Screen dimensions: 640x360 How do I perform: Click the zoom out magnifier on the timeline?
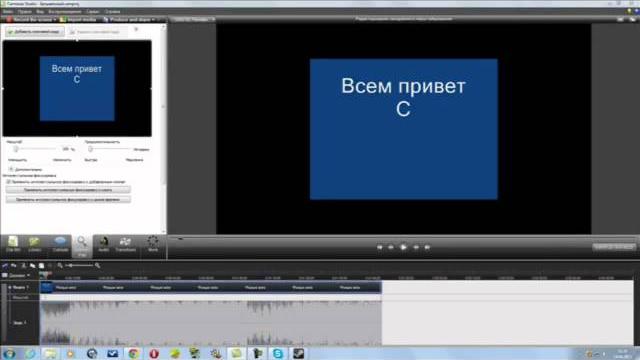click(x=60, y=266)
